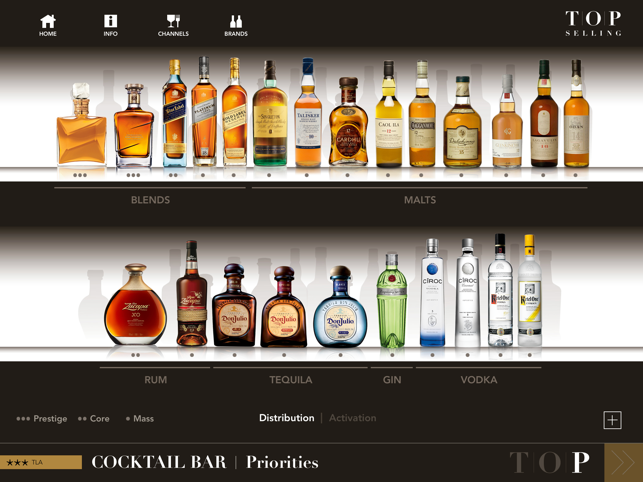Select the Talisker bottle
The image size is (643, 482).
tap(308, 112)
